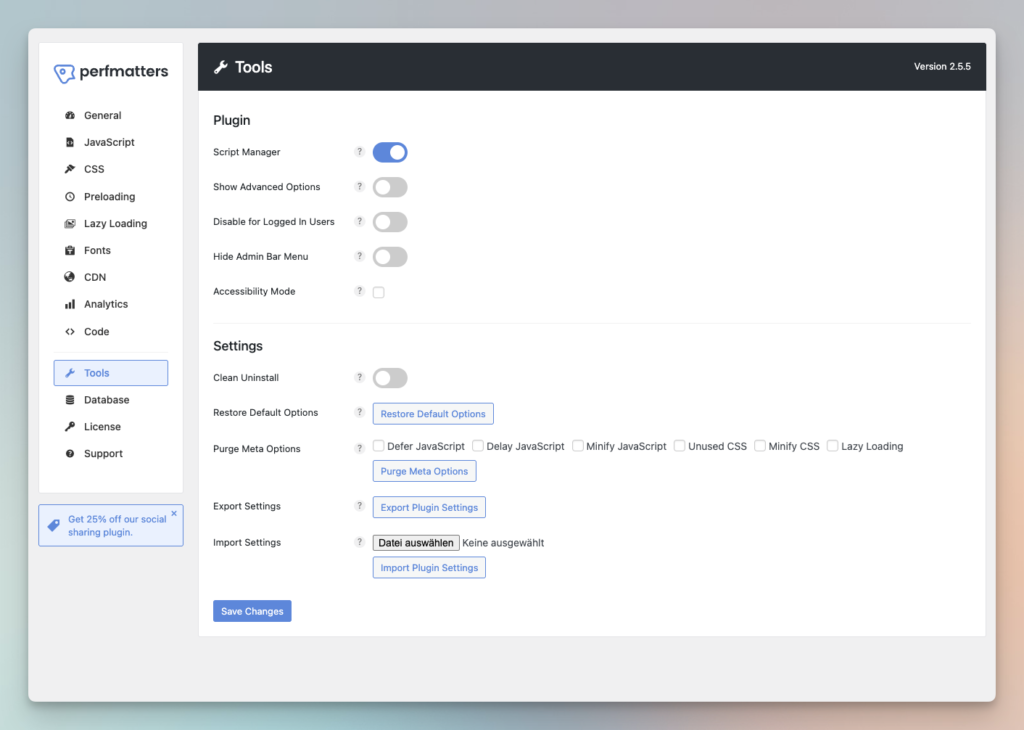
Task: Click the Analytics bar chart icon
Action: (70, 304)
